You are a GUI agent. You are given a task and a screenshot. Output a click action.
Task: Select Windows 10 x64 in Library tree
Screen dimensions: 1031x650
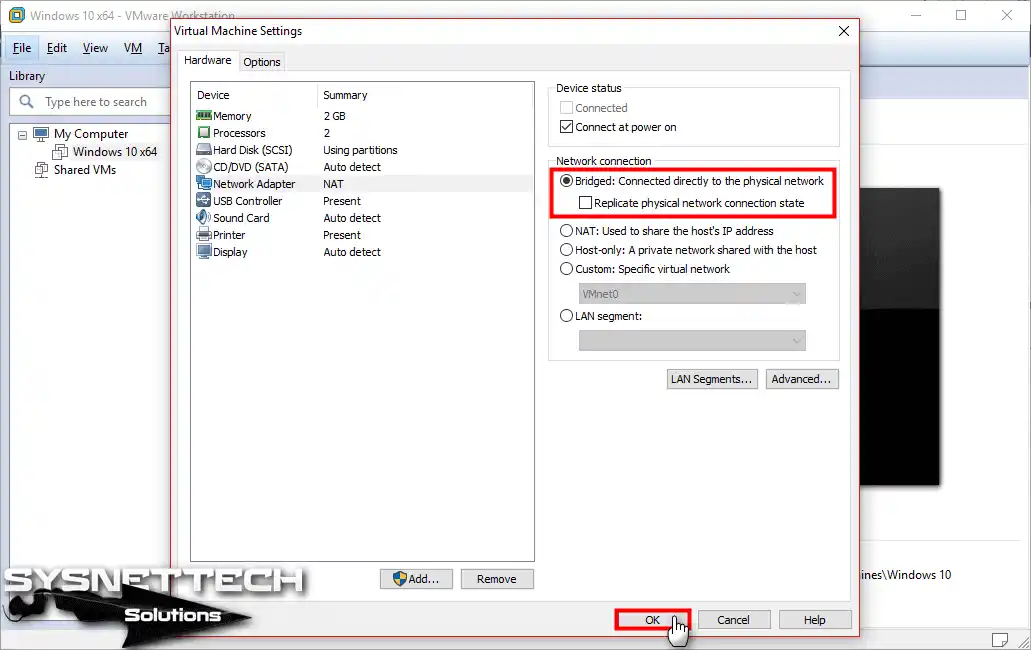[114, 152]
